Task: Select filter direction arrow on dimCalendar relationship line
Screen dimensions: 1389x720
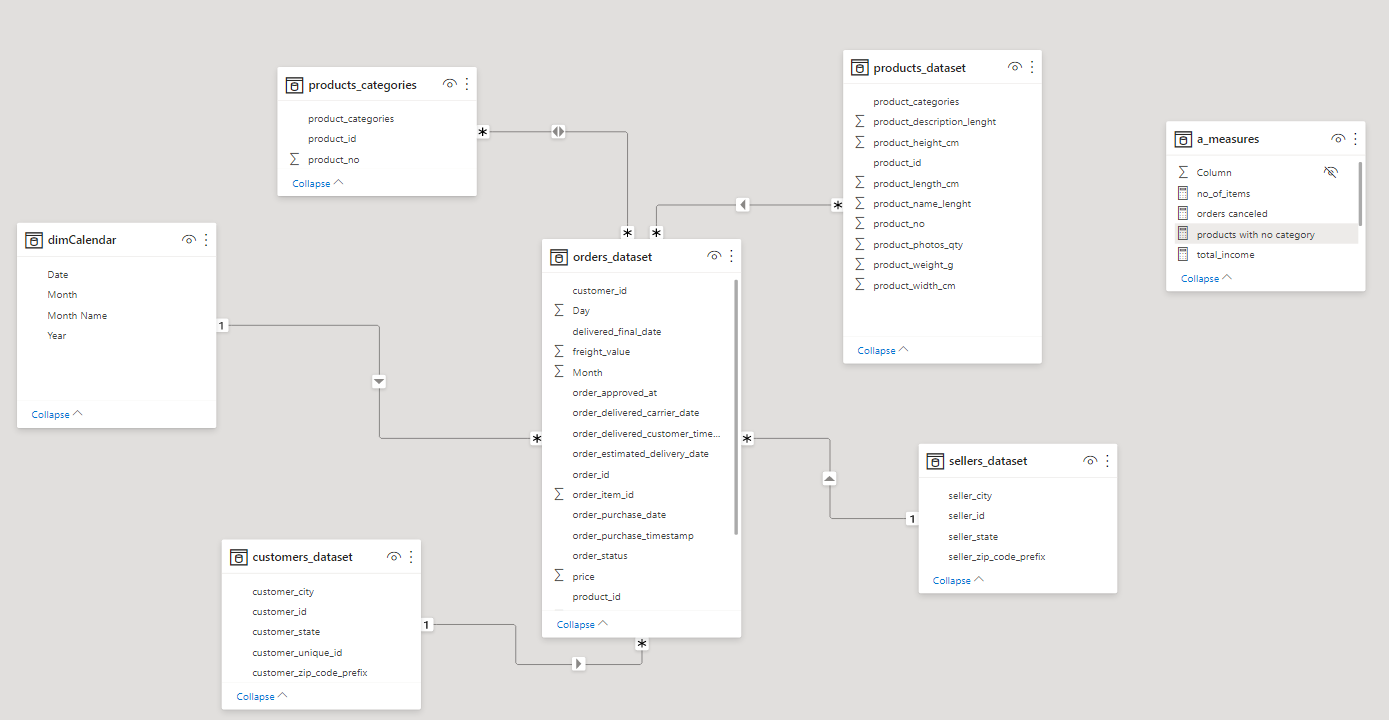Action: click(x=379, y=381)
